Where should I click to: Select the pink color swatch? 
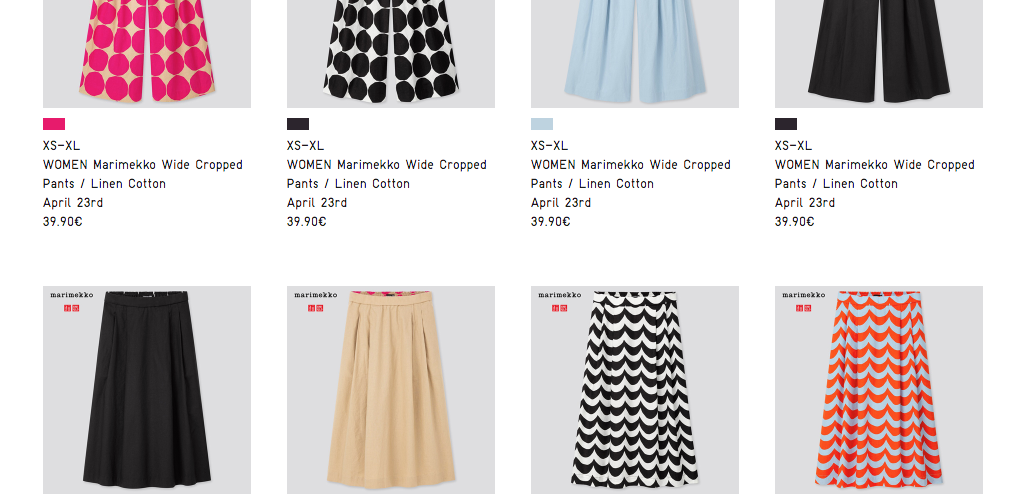(x=54, y=124)
